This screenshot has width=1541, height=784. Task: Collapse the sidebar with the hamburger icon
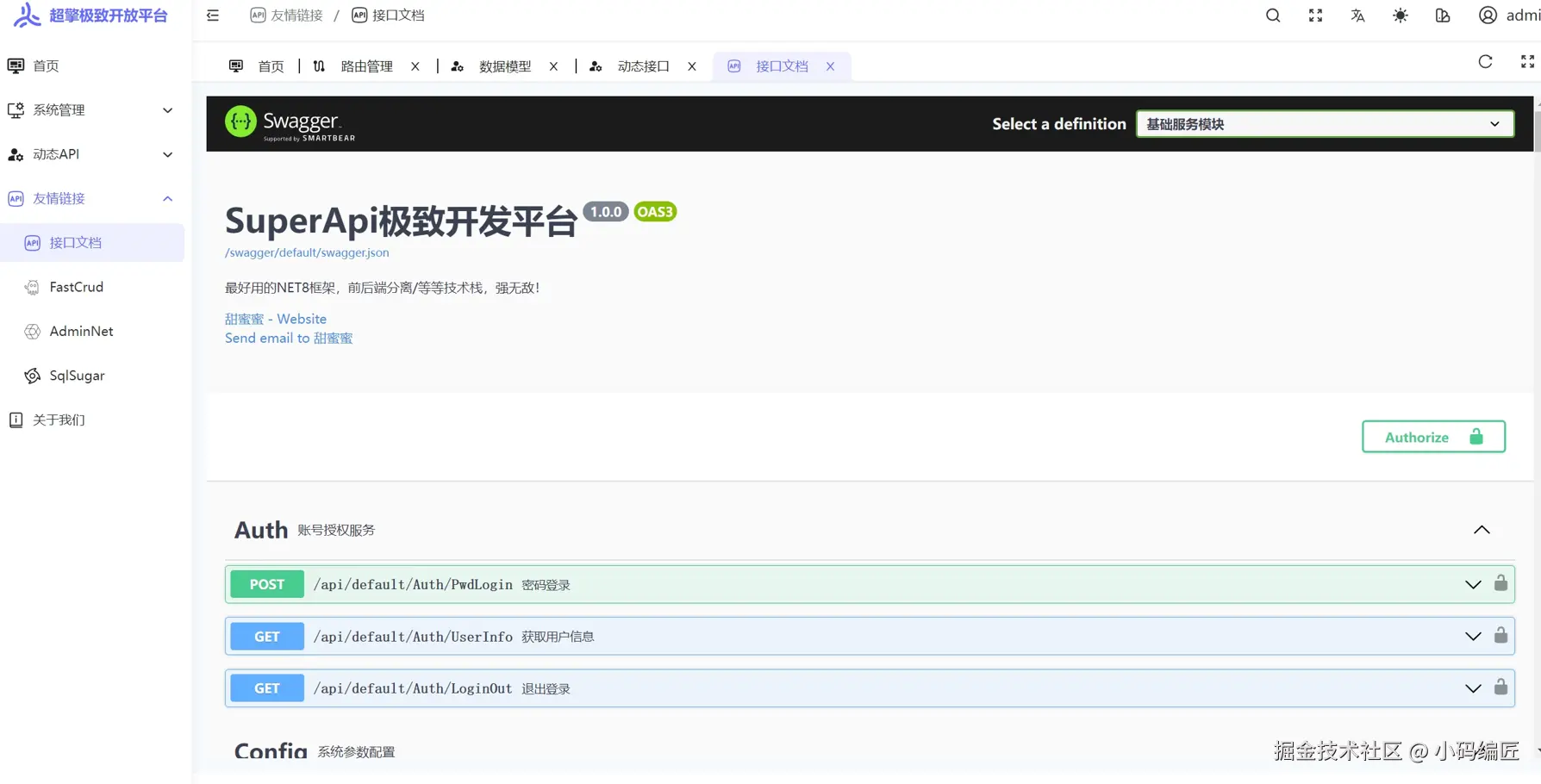(212, 15)
